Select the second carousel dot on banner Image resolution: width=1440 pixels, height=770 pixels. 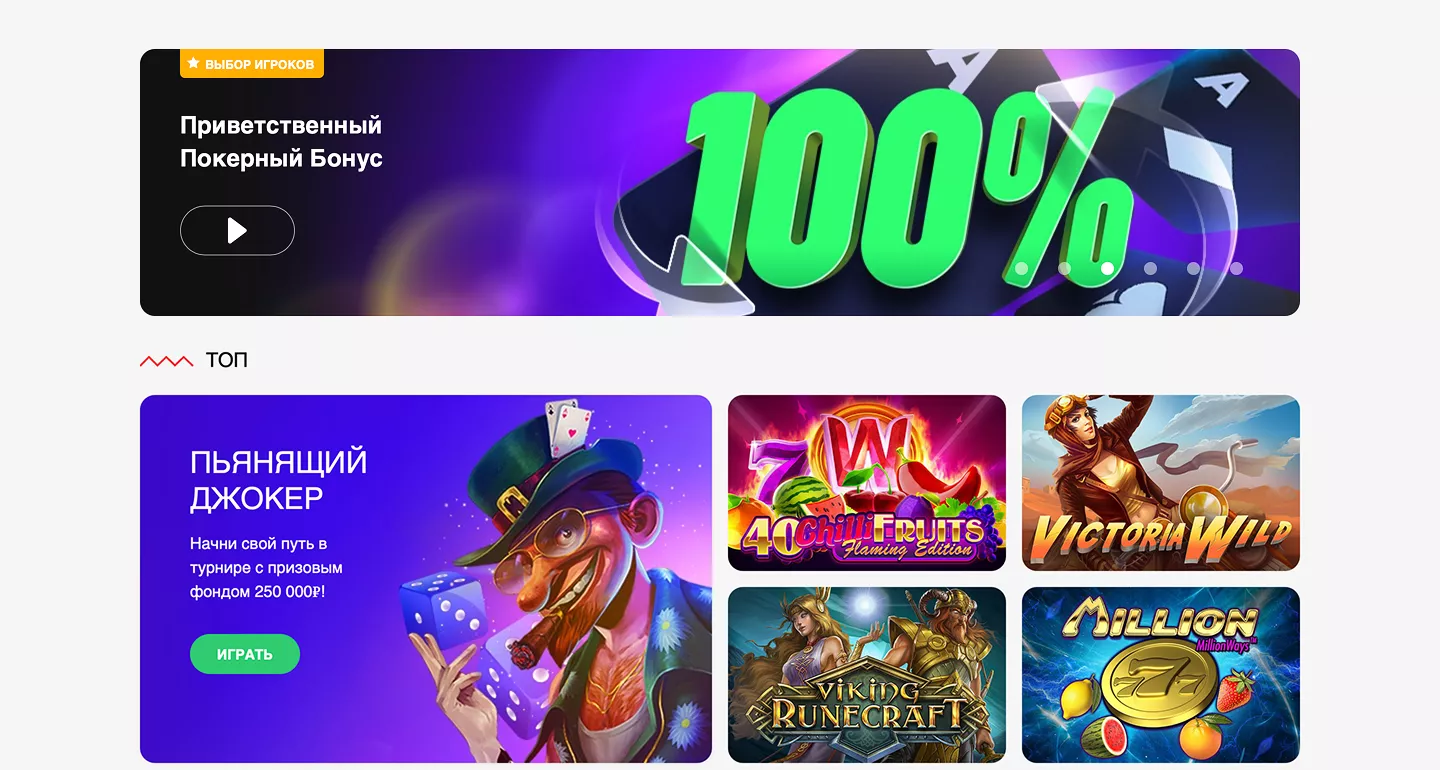click(x=1064, y=268)
